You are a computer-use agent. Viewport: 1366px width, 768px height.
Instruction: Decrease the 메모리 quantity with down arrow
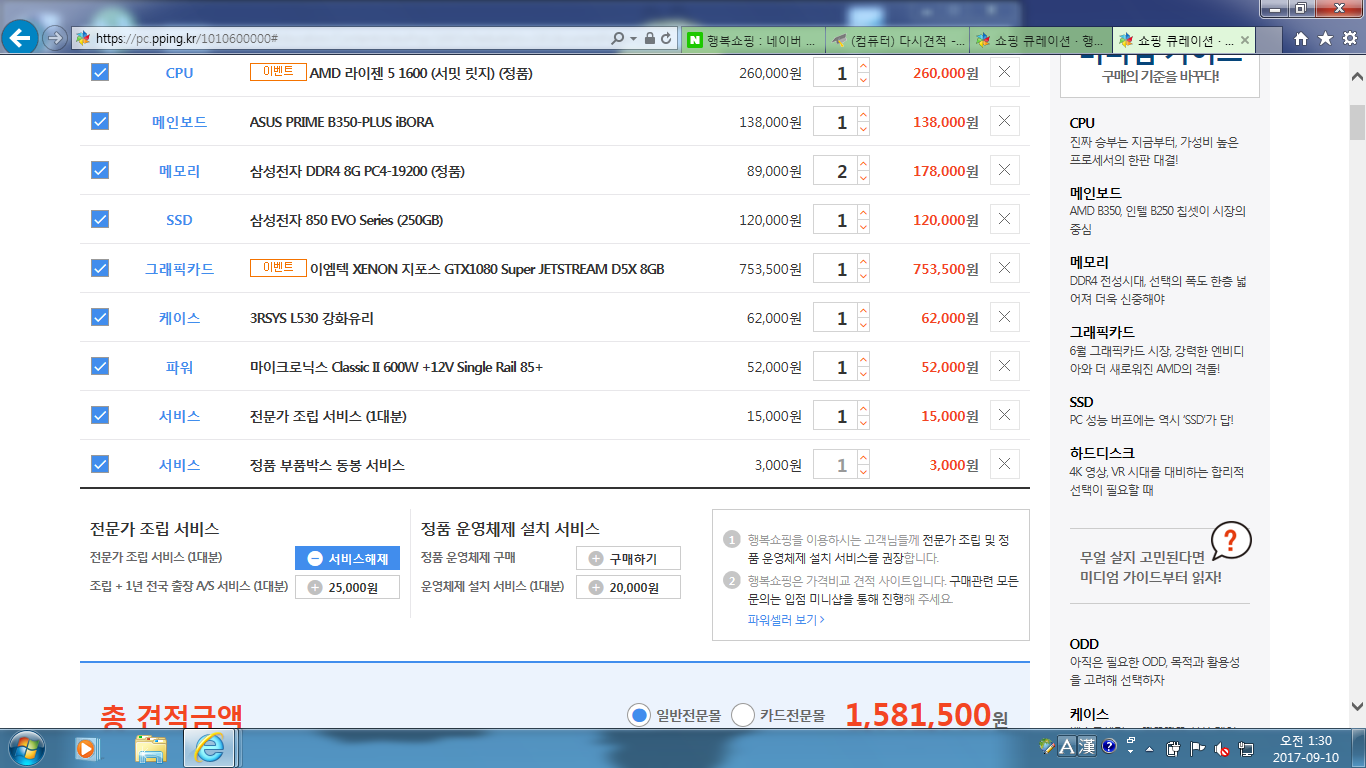[863, 178]
